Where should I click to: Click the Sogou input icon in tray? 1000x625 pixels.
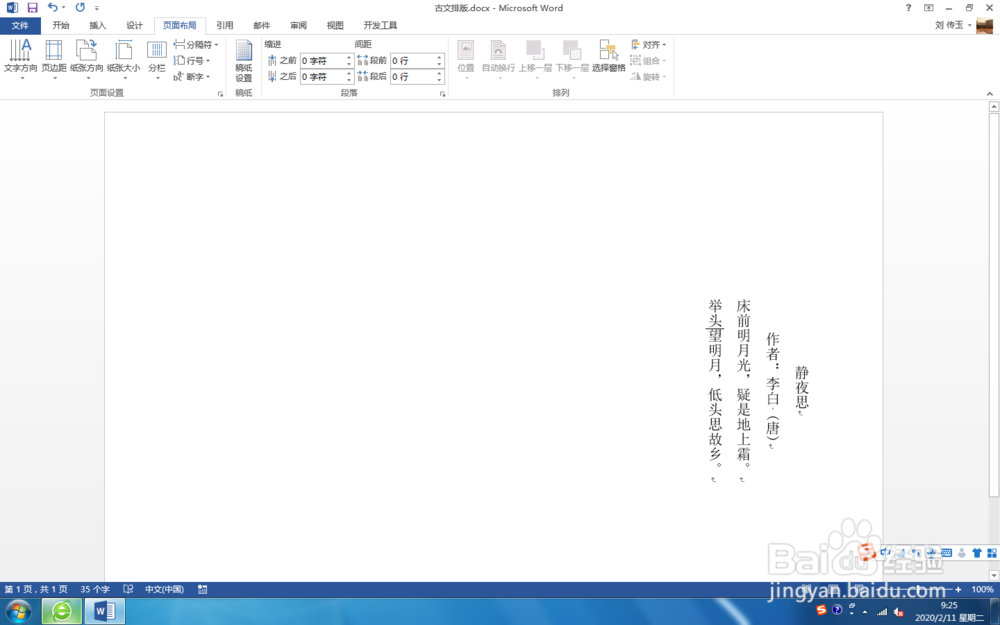click(x=821, y=610)
